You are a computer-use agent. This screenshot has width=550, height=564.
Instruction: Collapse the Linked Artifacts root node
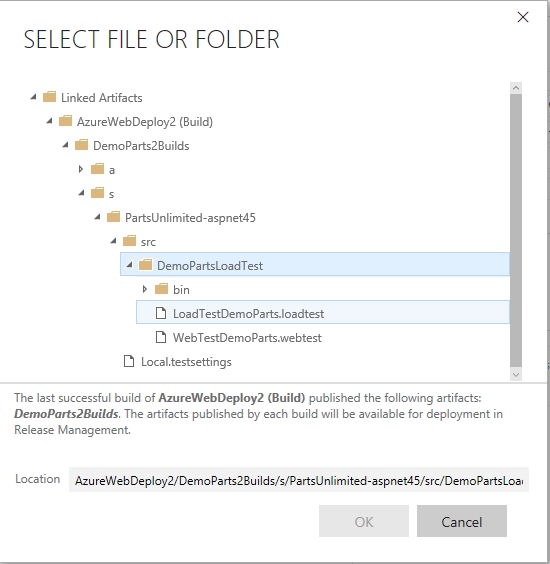click(33, 96)
